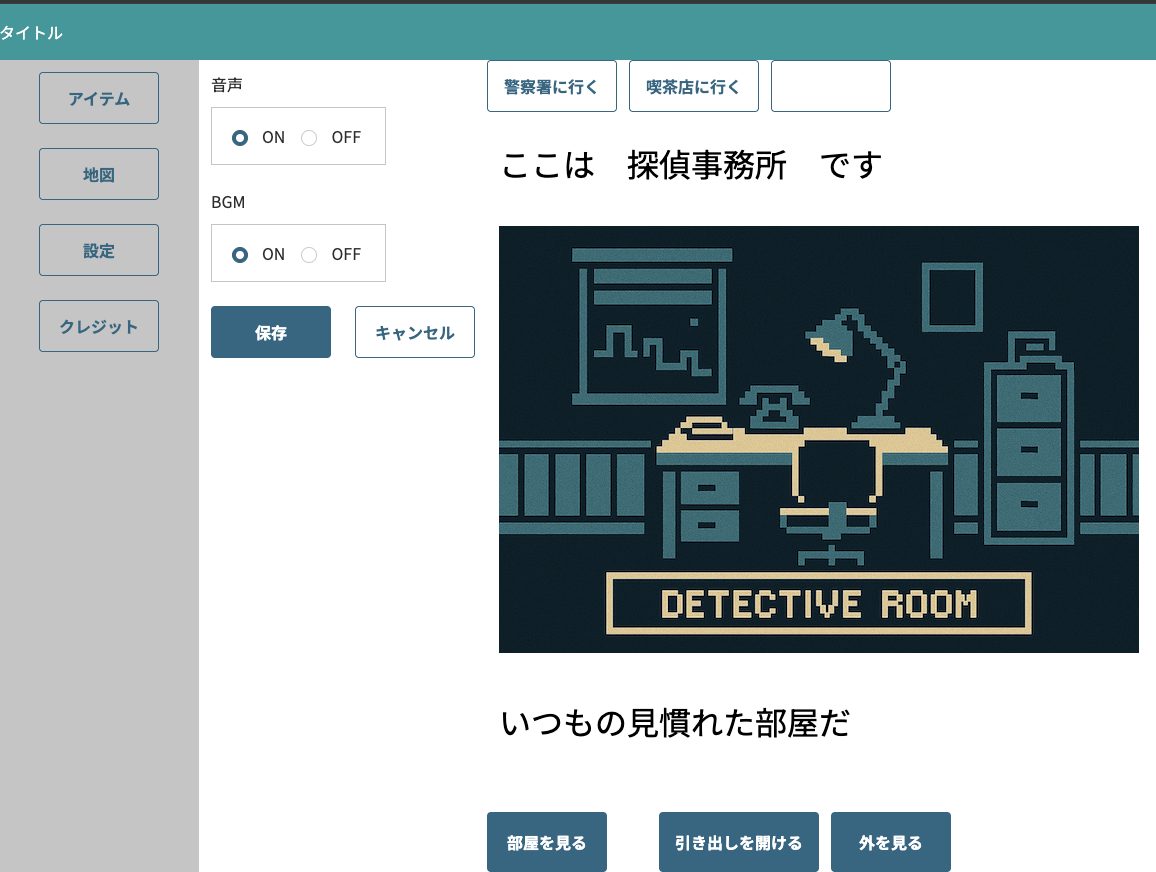This screenshot has height=872, width=1156.
Task: Show the クレジット credits
Action: [99, 326]
